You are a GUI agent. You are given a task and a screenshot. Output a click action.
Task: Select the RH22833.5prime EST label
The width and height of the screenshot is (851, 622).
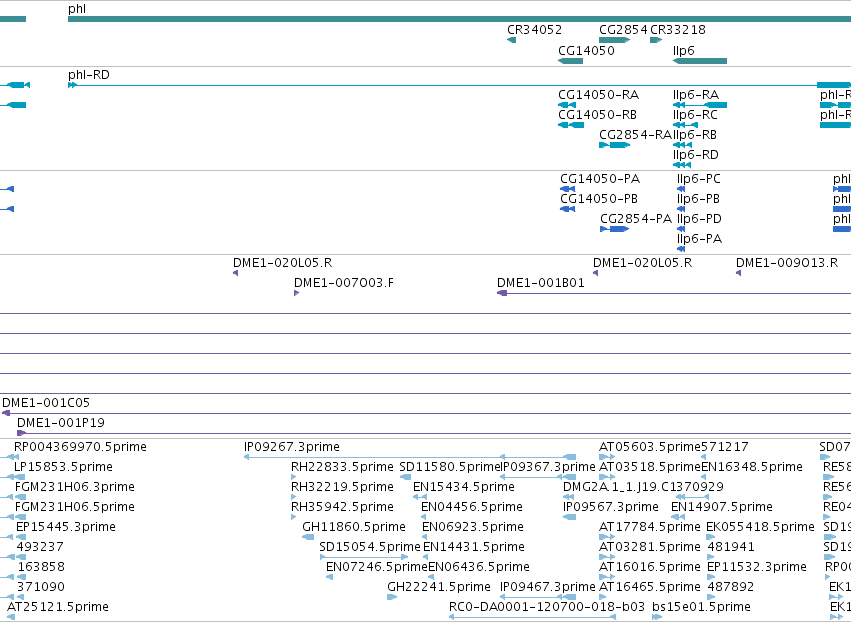pos(342,467)
